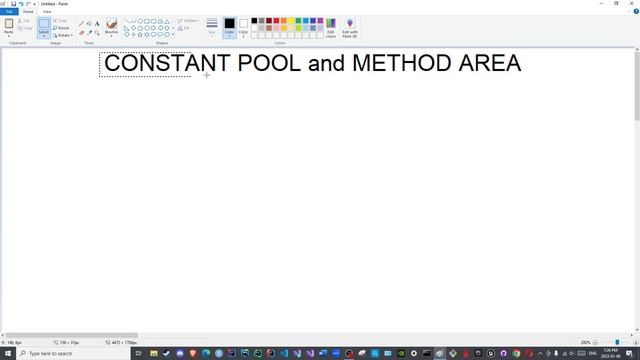
Task: Click the Undo icon in title bar
Action: [21, 4]
